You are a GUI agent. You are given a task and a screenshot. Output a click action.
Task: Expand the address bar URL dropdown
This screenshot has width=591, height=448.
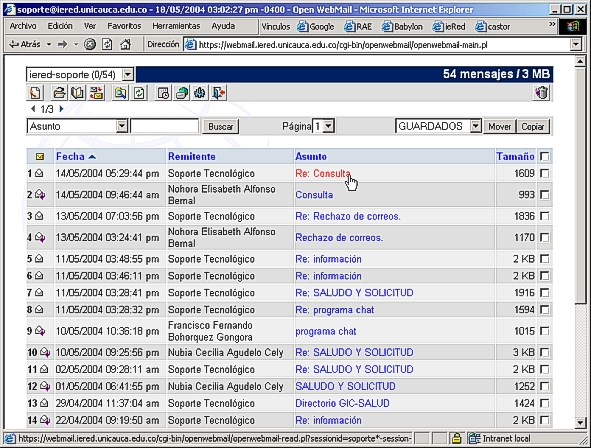pos(576,44)
